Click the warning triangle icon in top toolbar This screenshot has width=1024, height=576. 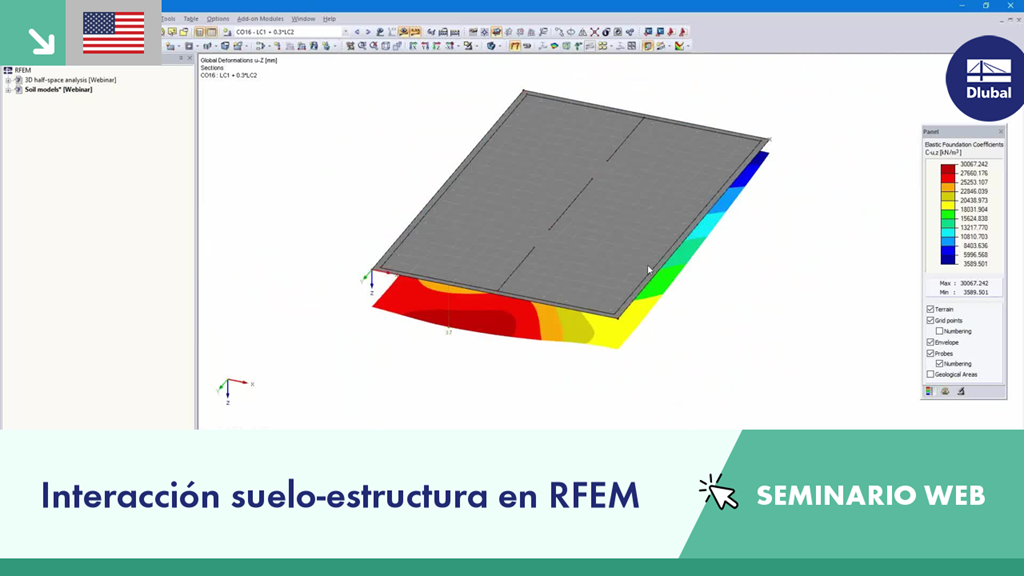pyautogui.click(x=583, y=32)
